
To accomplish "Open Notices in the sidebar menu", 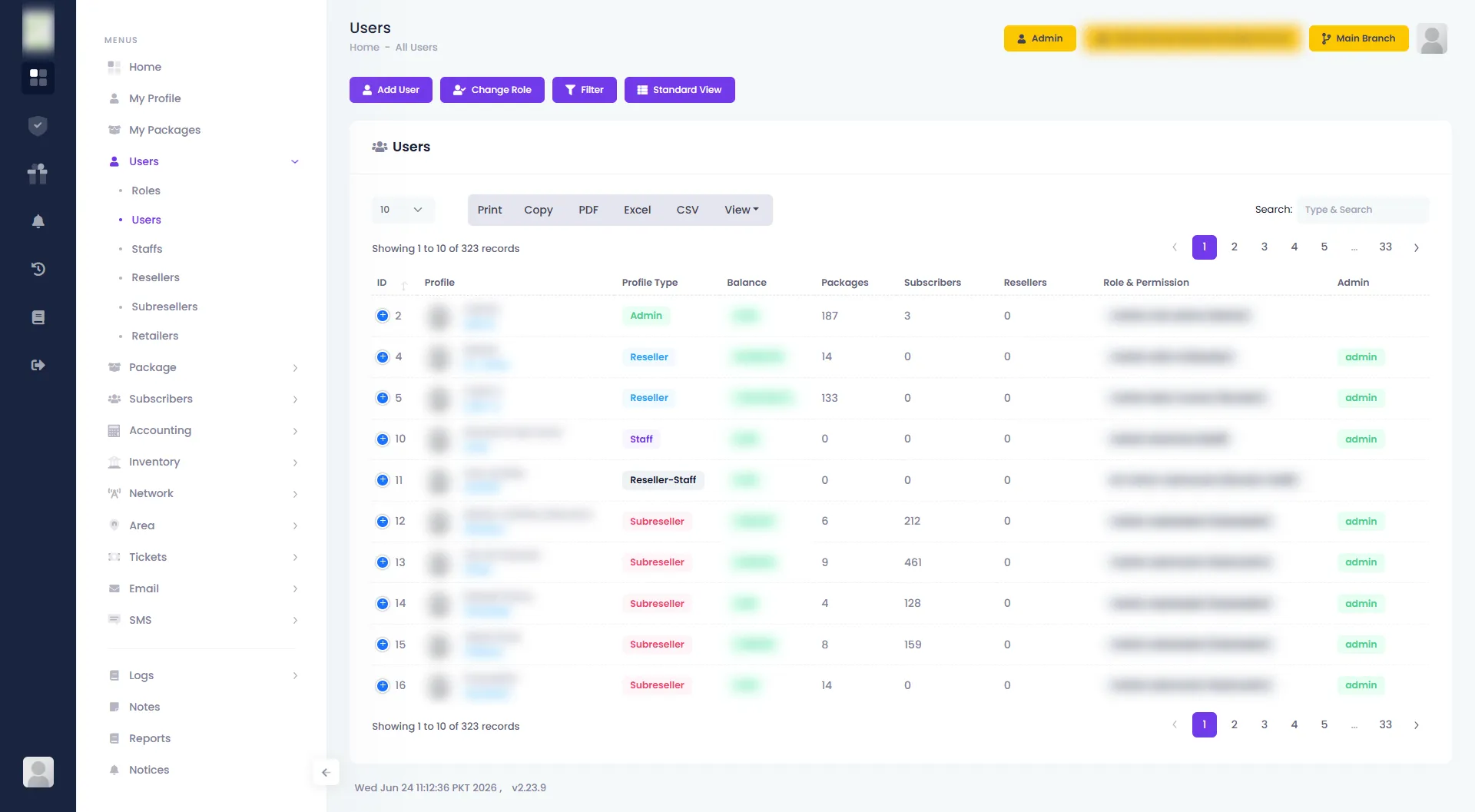I will (x=149, y=770).
